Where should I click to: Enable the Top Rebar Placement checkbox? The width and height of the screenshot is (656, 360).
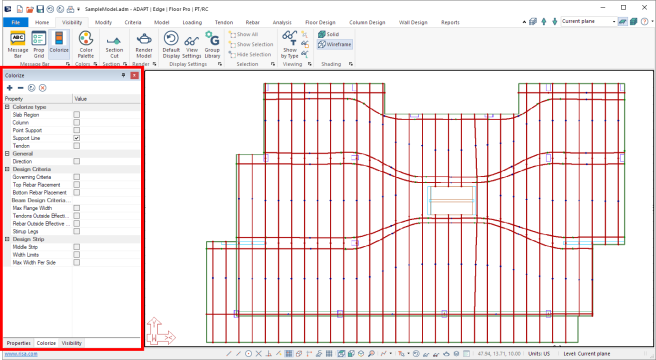tap(77, 185)
